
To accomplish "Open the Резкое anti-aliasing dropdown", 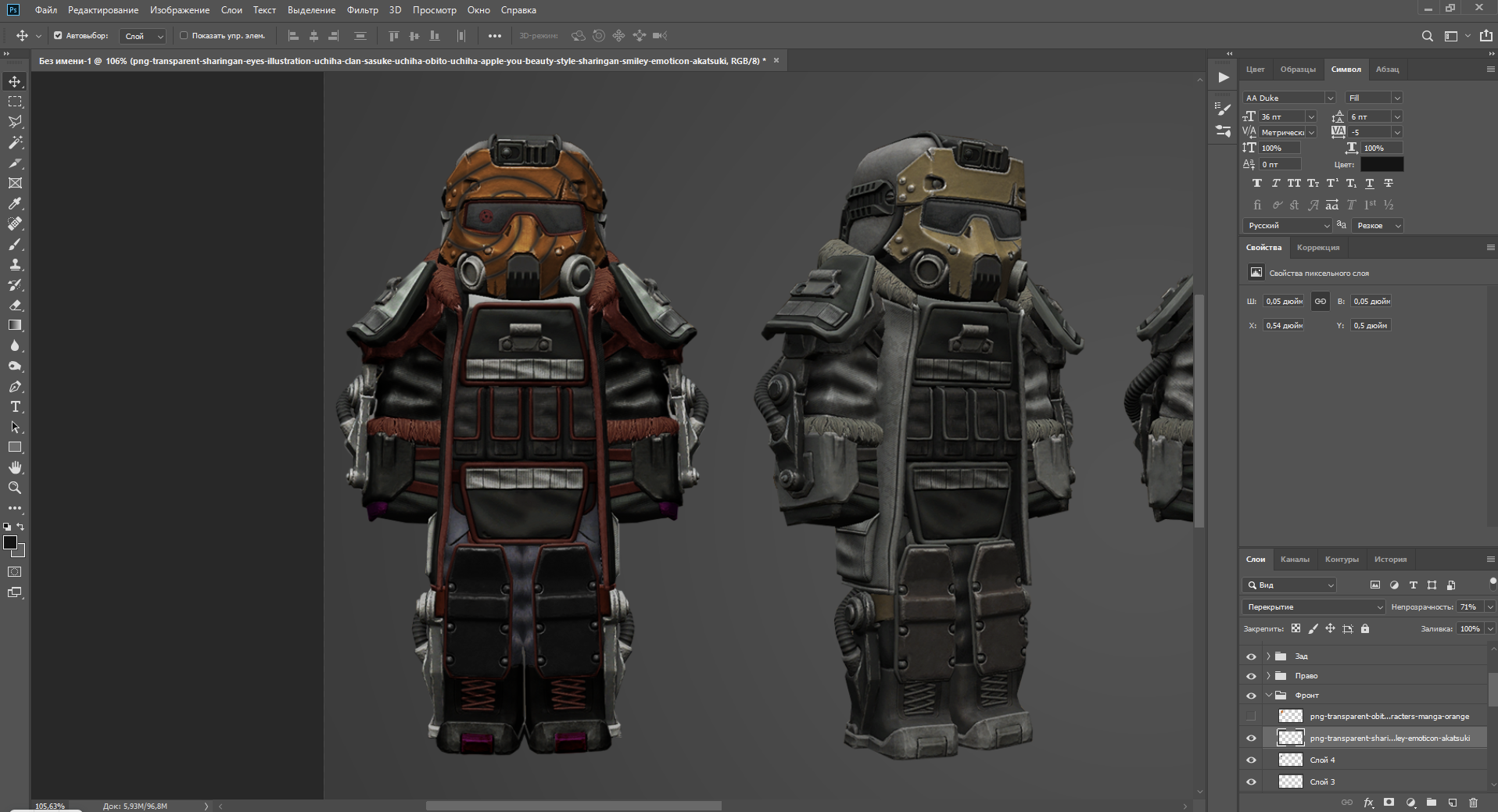I will [1378, 225].
